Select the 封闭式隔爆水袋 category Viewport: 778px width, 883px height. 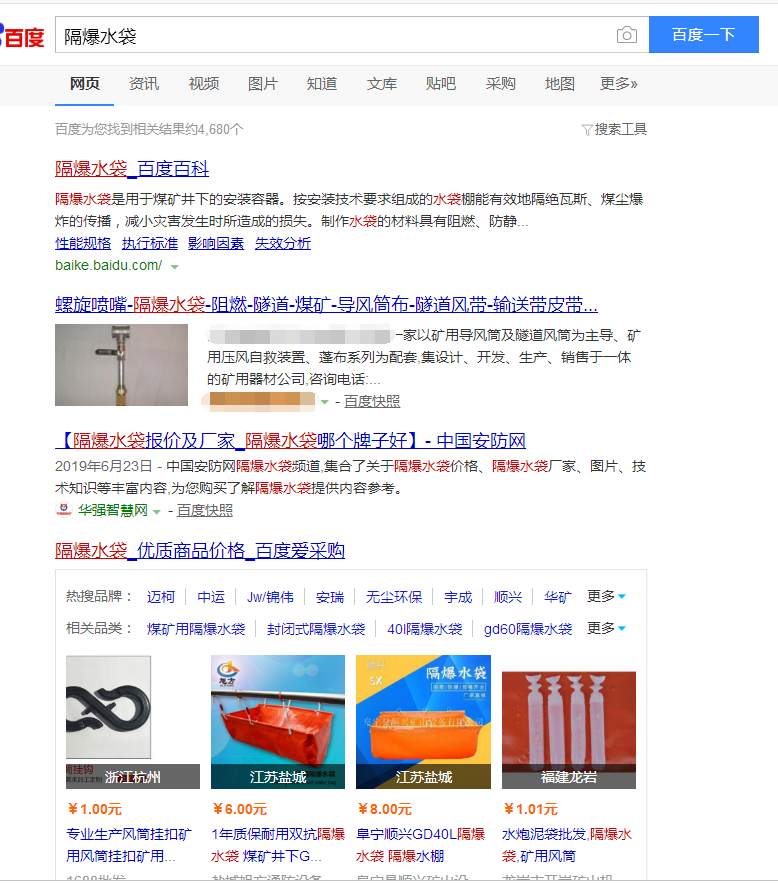click(316, 629)
